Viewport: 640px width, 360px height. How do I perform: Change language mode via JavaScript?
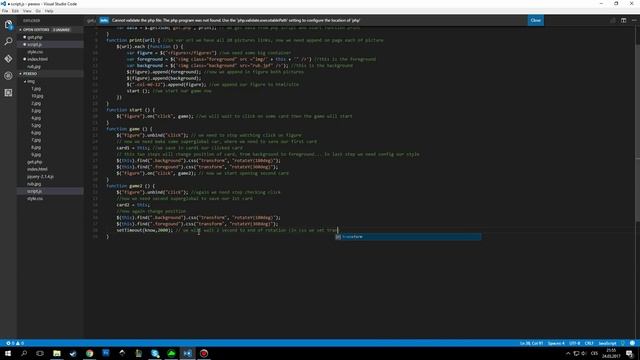[x=607, y=343]
